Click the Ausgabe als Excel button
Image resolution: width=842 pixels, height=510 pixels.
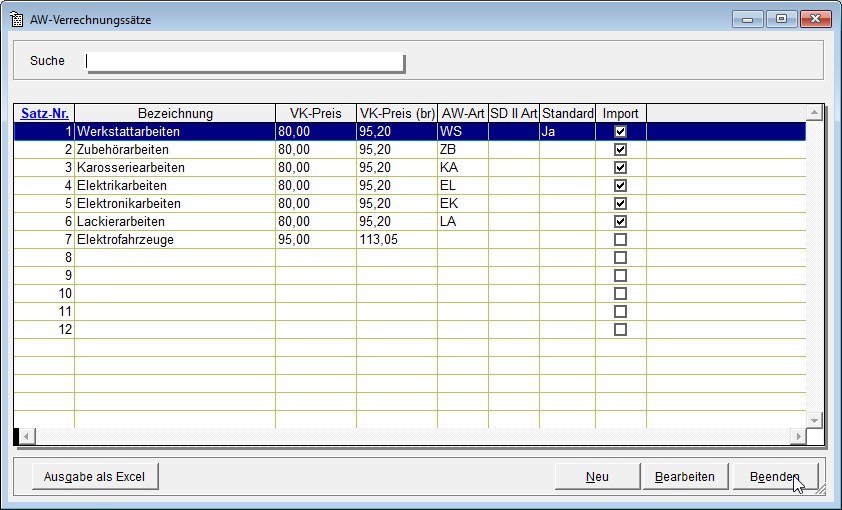tap(95, 477)
